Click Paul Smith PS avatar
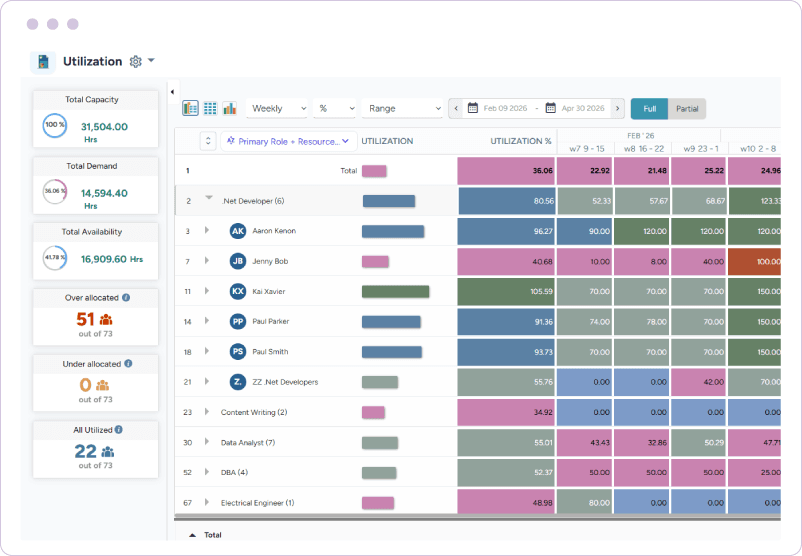Viewport: 802px width, 556px height. coord(238,352)
